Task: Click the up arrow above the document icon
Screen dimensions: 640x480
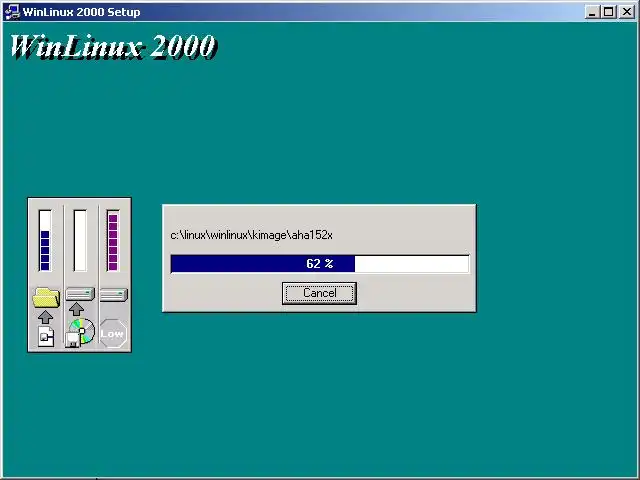Action: point(45,317)
